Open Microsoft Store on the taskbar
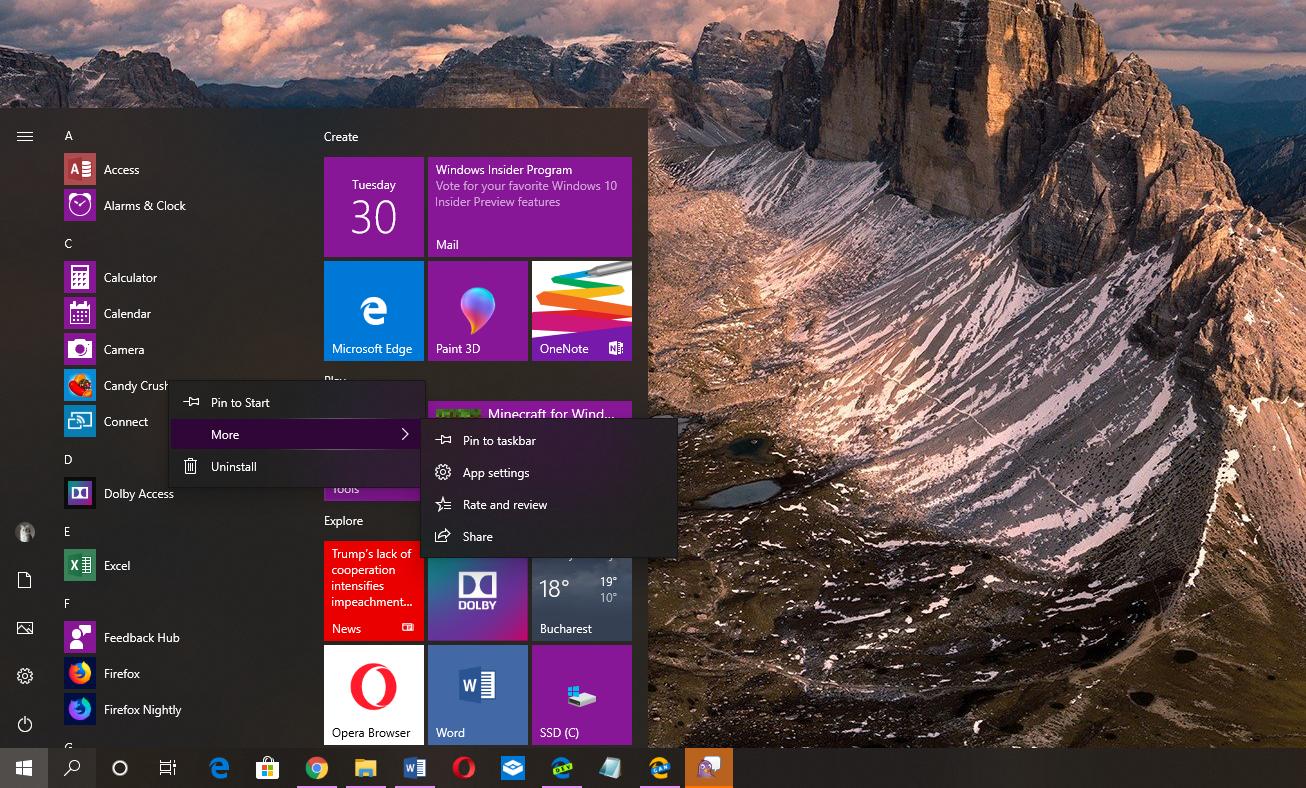Image resolution: width=1306 pixels, height=788 pixels. click(x=267, y=768)
